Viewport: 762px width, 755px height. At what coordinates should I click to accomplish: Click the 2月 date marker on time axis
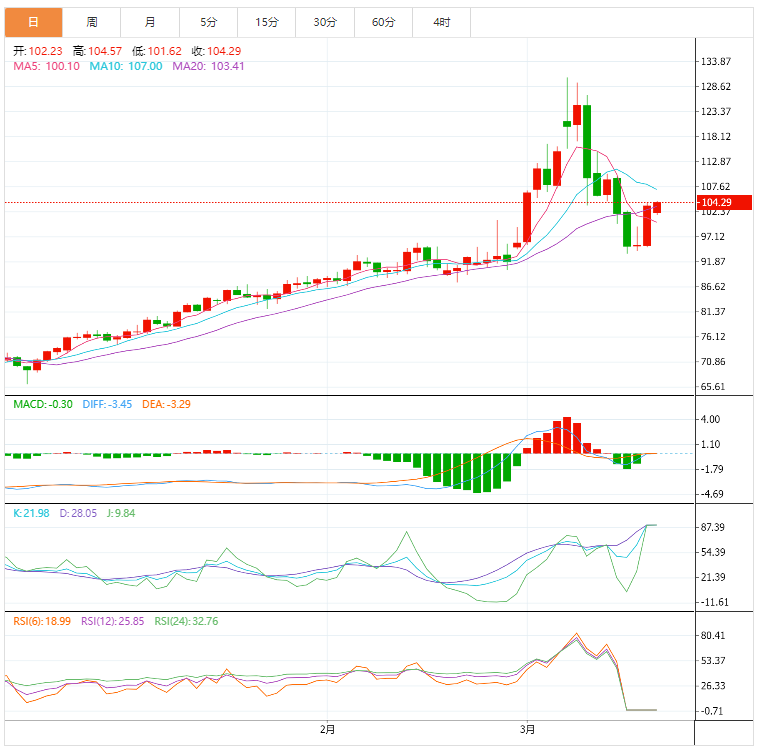coord(327,729)
